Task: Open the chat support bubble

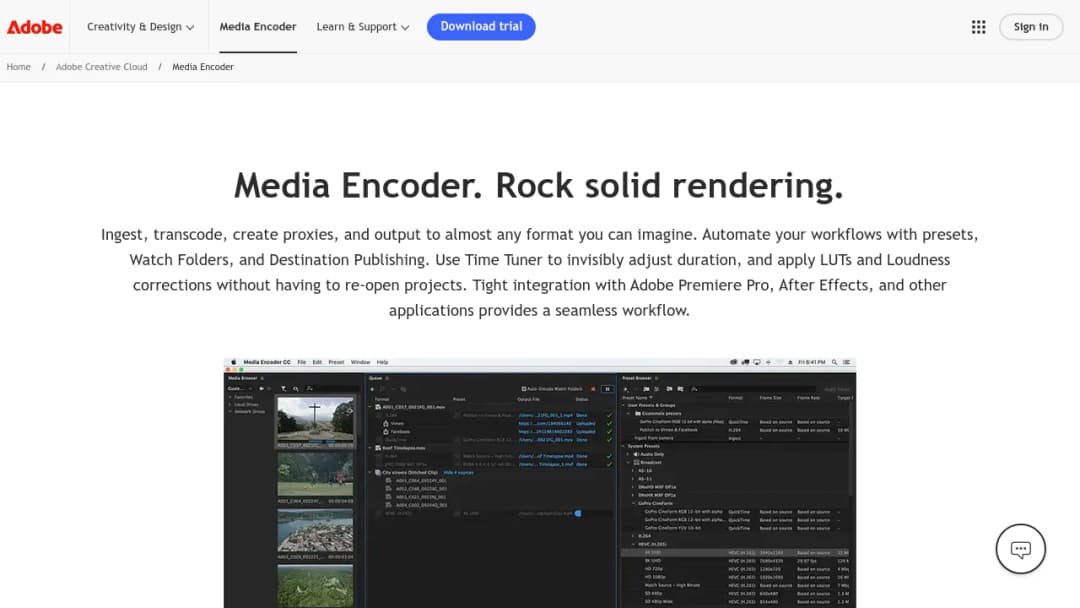Action: (x=1020, y=549)
